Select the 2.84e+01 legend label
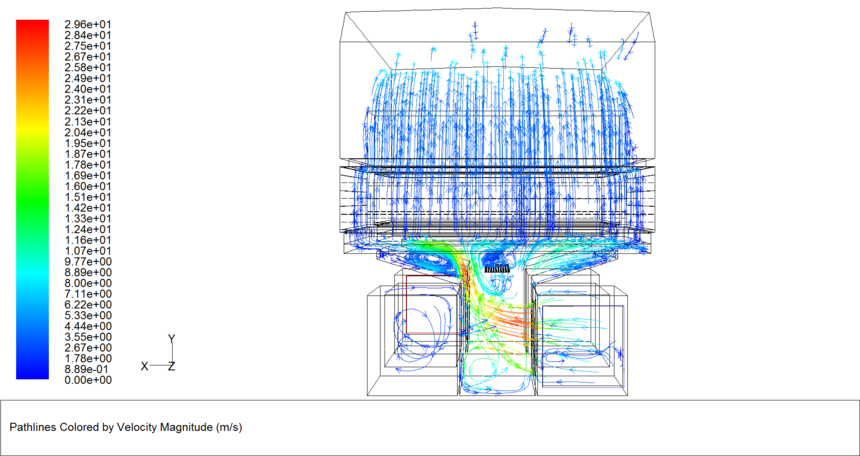Screen dimensions: 860x456 tap(88, 35)
